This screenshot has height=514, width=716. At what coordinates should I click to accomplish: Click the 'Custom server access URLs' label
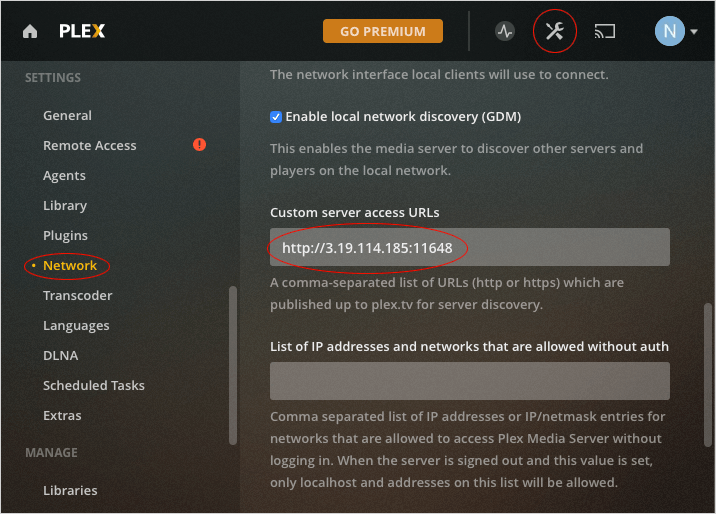coord(355,213)
